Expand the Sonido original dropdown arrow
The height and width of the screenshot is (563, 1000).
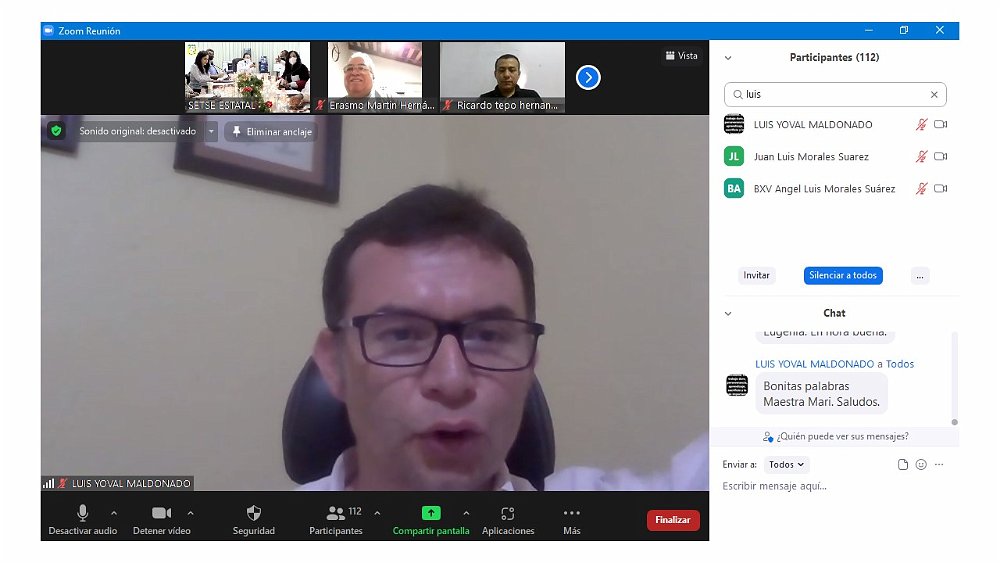point(211,131)
